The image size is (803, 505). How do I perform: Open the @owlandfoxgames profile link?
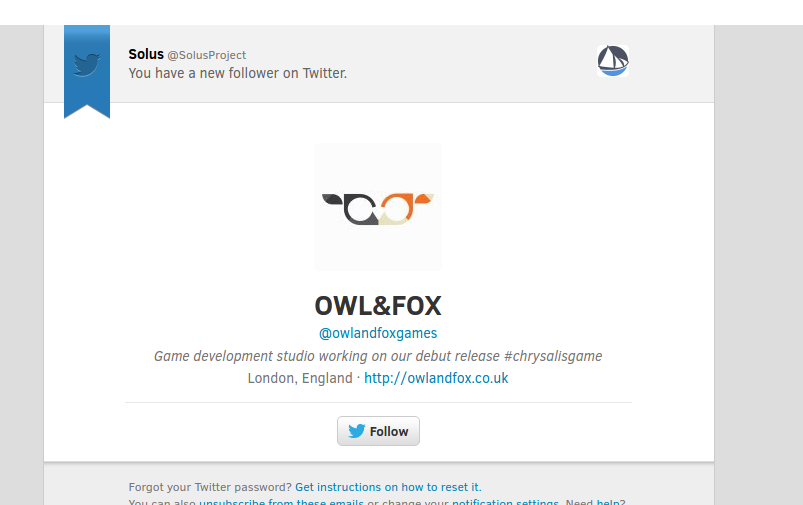pyautogui.click(x=378, y=333)
